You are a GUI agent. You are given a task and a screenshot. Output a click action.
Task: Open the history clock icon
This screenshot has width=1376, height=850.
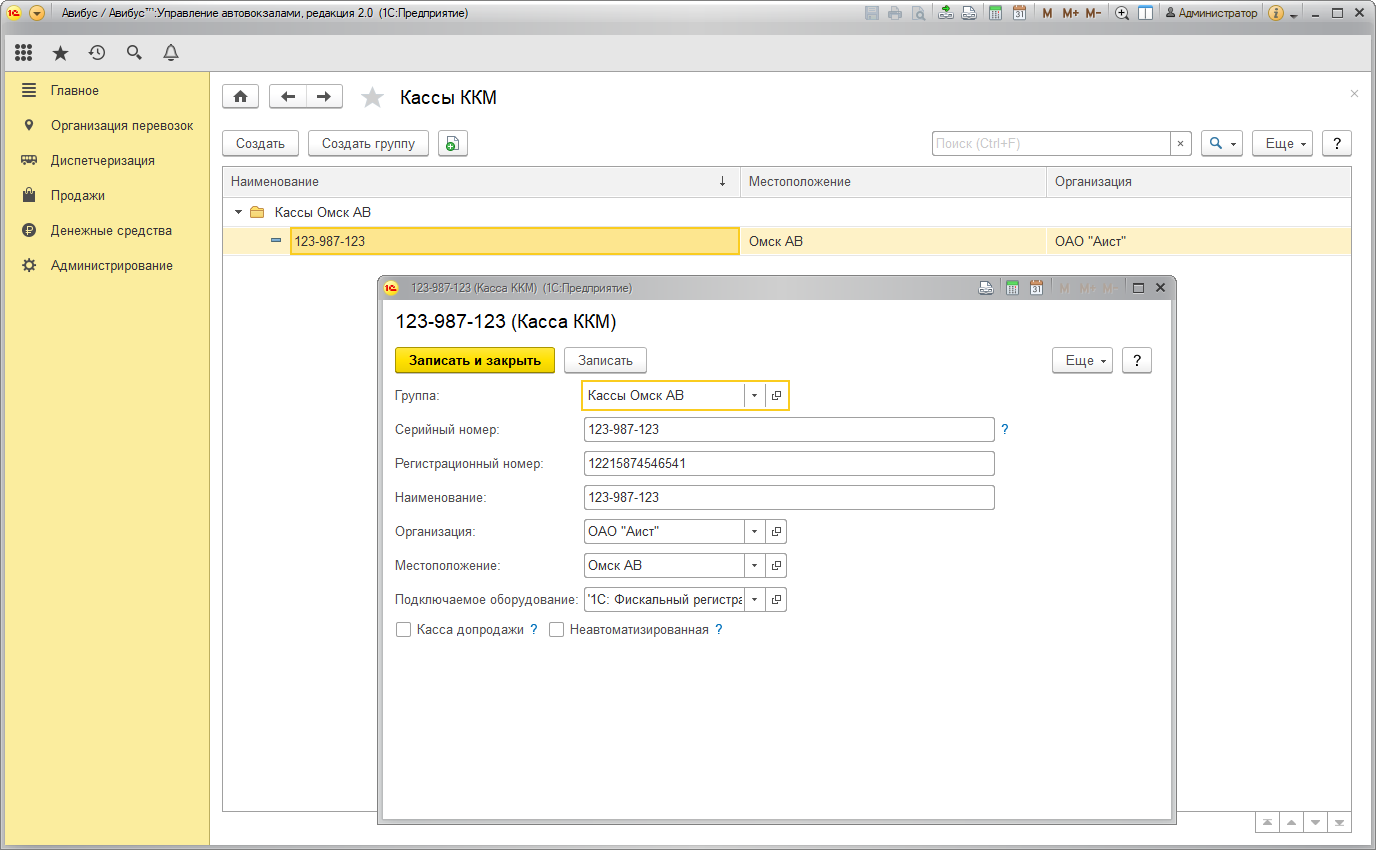(x=97, y=53)
